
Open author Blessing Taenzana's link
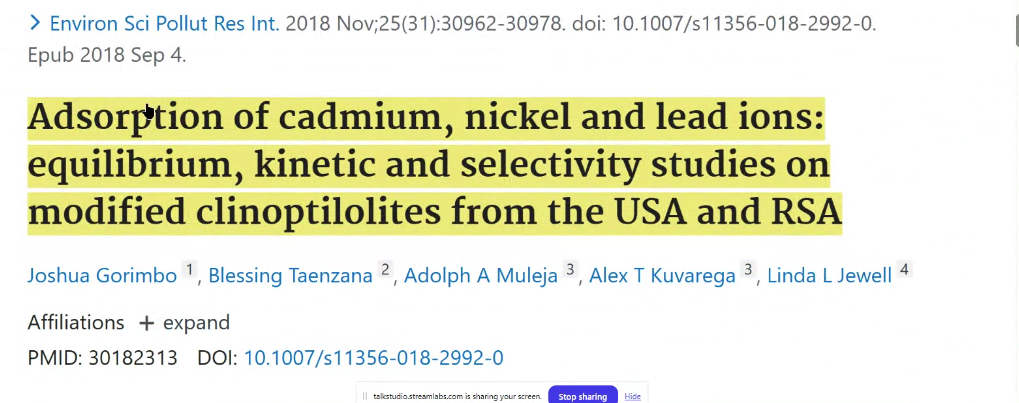[x=290, y=276]
